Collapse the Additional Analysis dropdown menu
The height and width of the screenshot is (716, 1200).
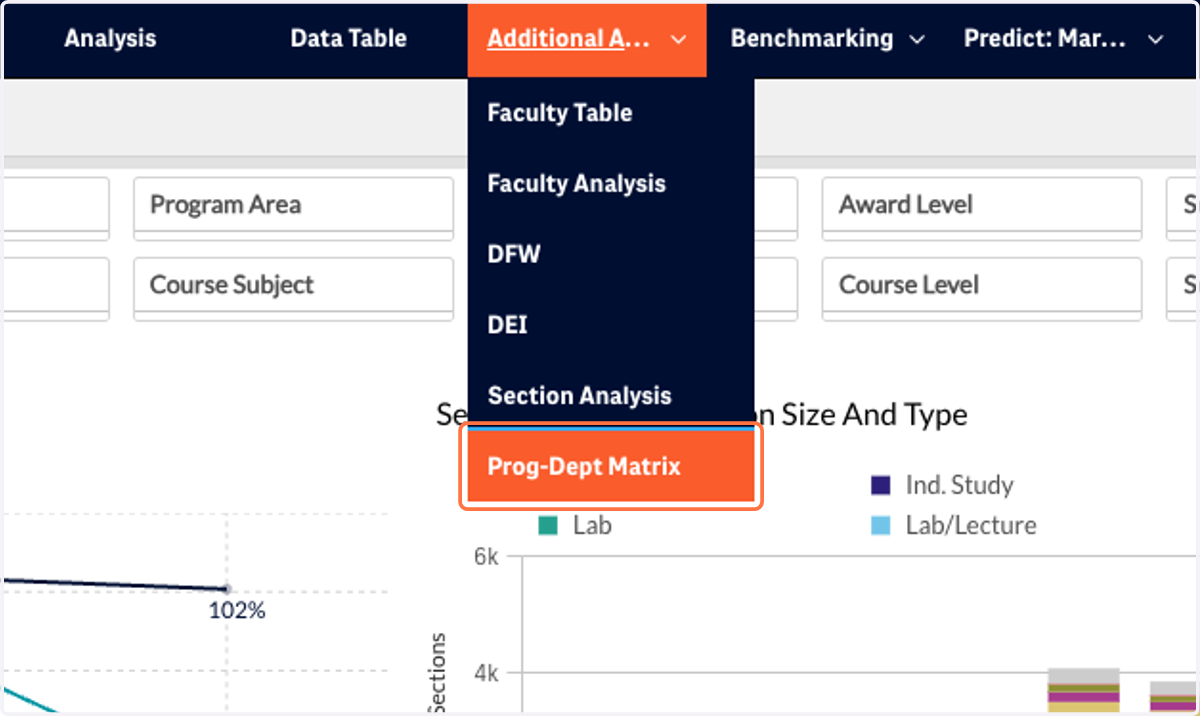(587, 40)
